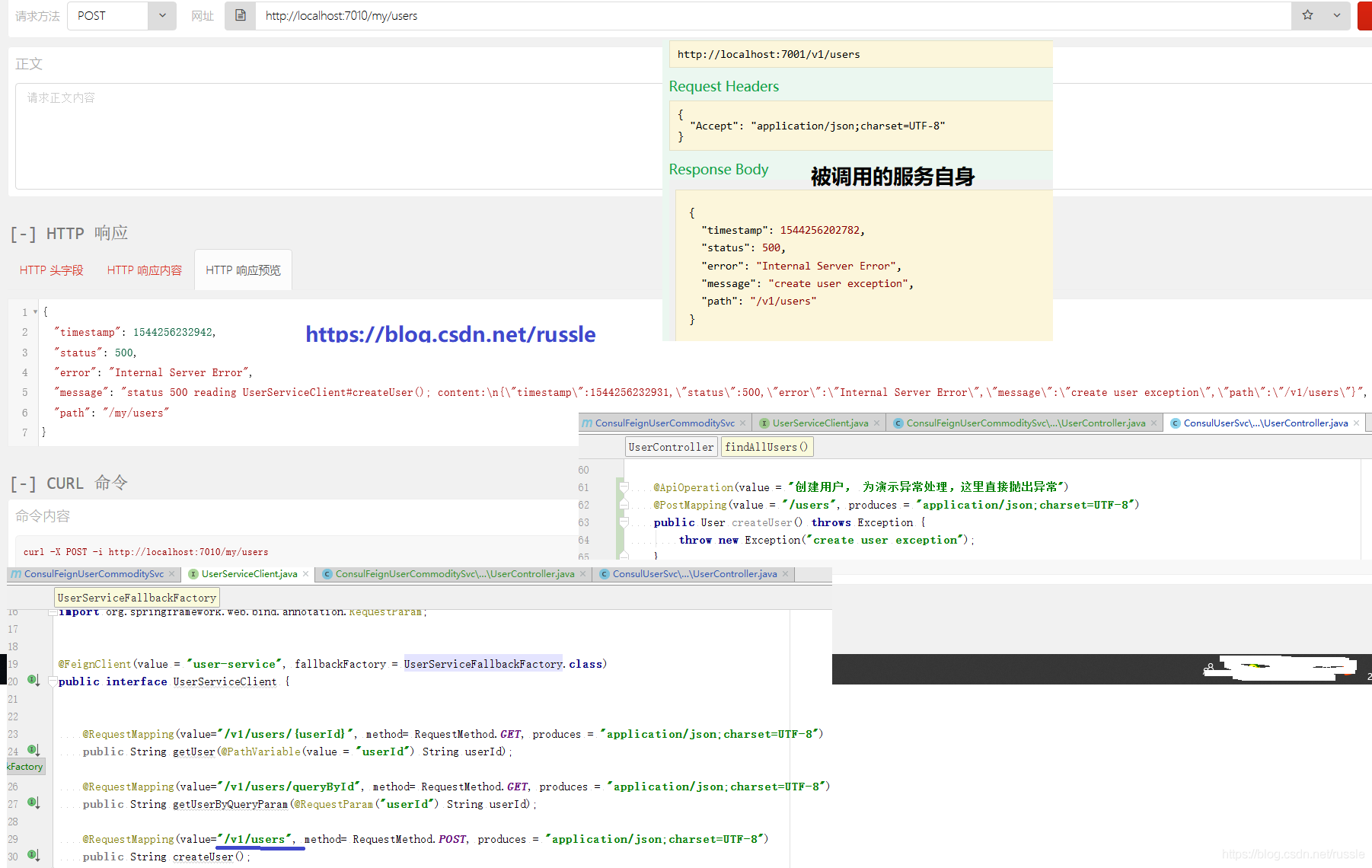The width and height of the screenshot is (1372, 868).
Task: Fold the @ApiOperation annotation at line 61
Action: point(623,487)
